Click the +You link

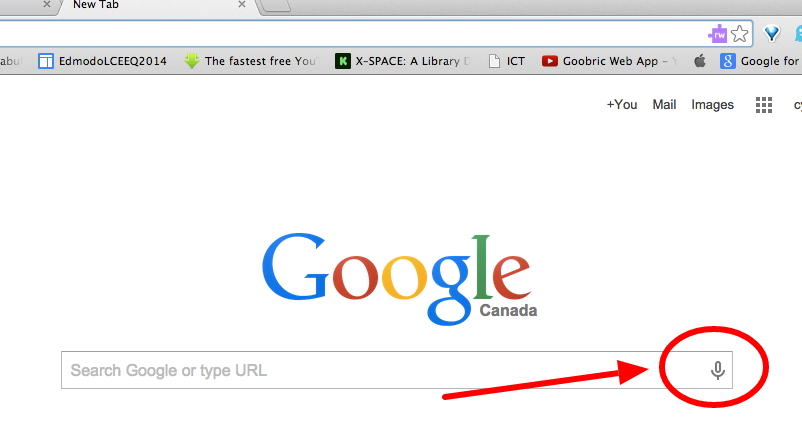point(621,105)
